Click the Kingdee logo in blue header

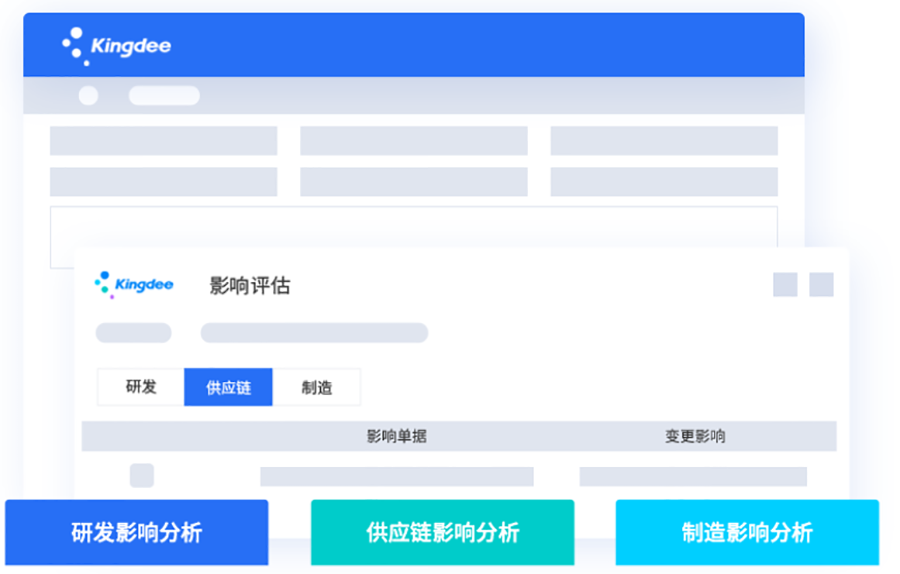[117, 46]
